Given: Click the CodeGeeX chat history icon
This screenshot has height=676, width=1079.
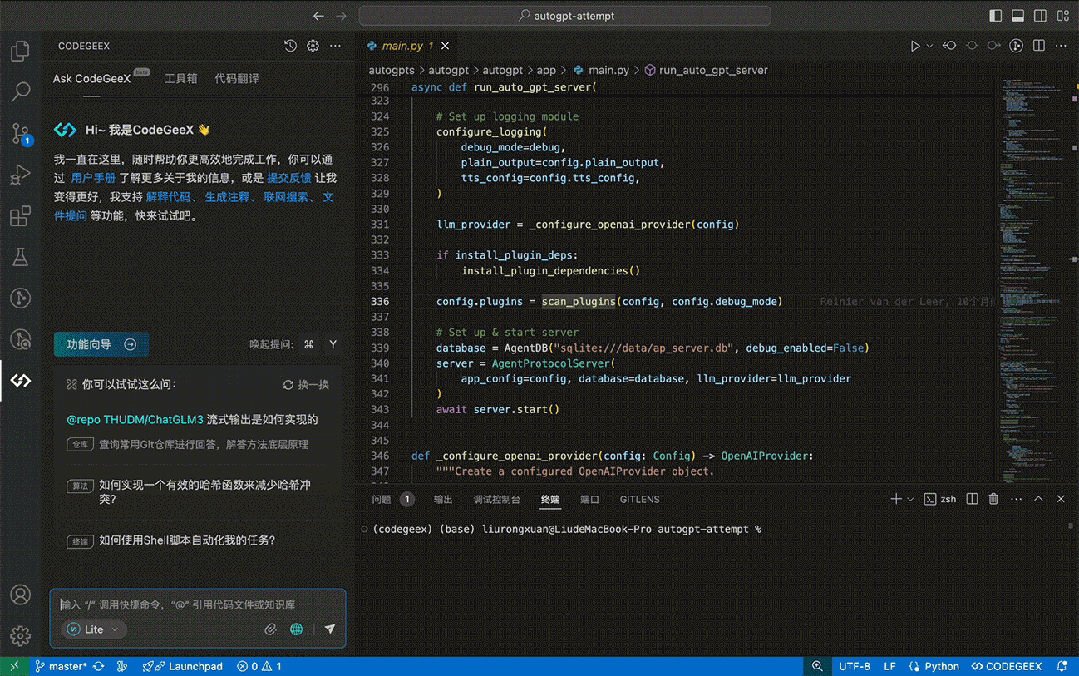Looking at the screenshot, I should 290,46.
